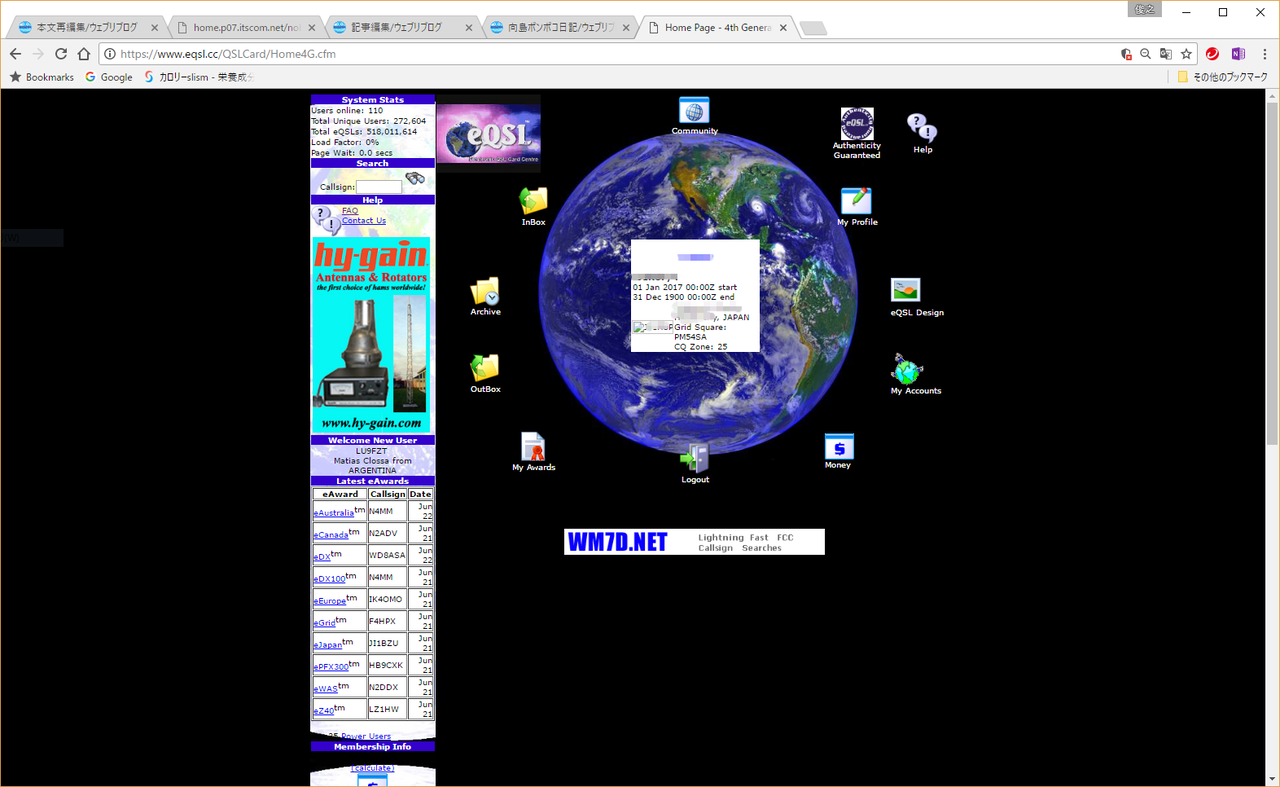Click the binoculars callsign search icon
This screenshot has height=787, width=1280.
pos(415,179)
